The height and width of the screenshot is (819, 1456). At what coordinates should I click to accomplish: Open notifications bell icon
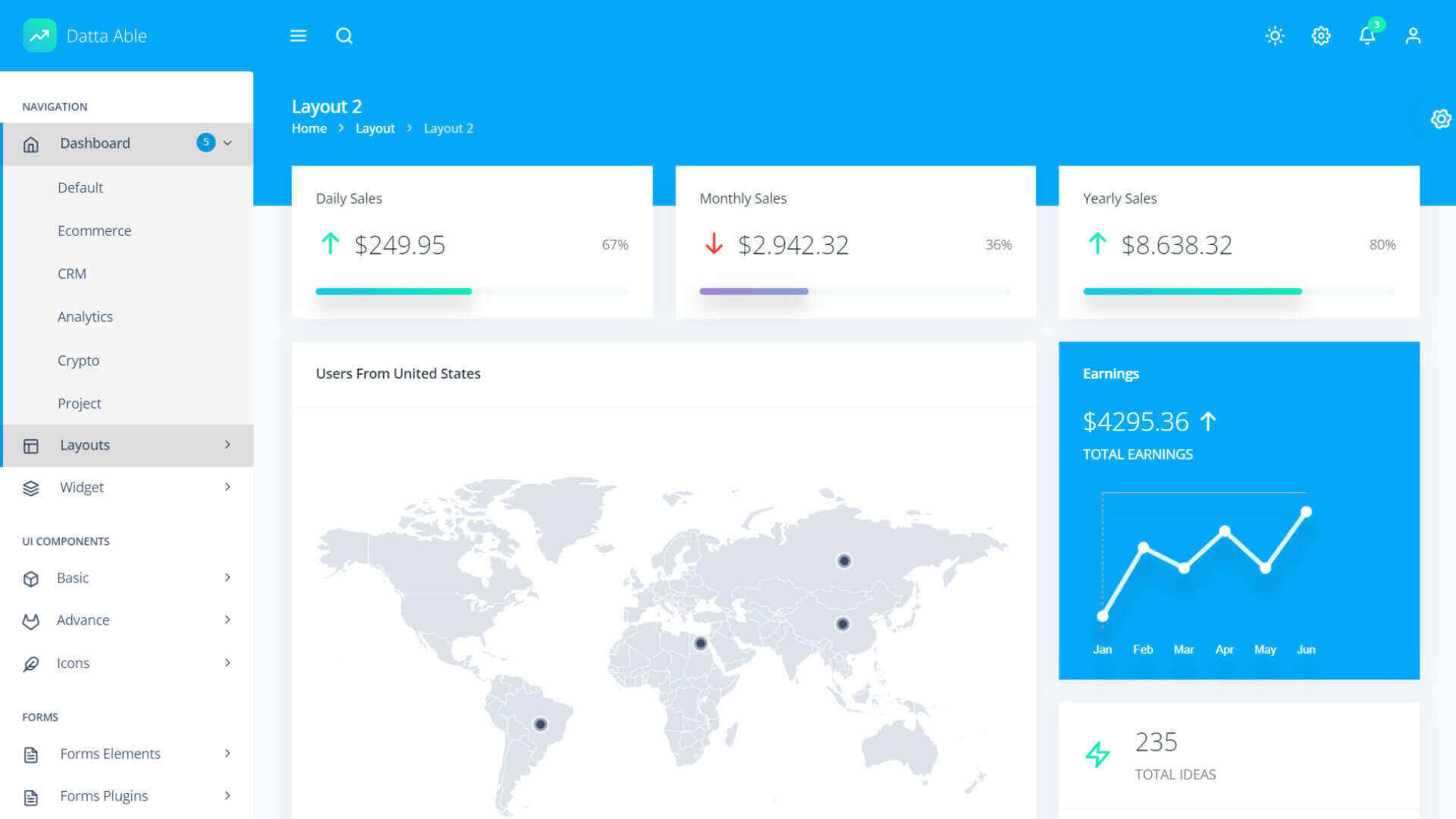[x=1367, y=36]
